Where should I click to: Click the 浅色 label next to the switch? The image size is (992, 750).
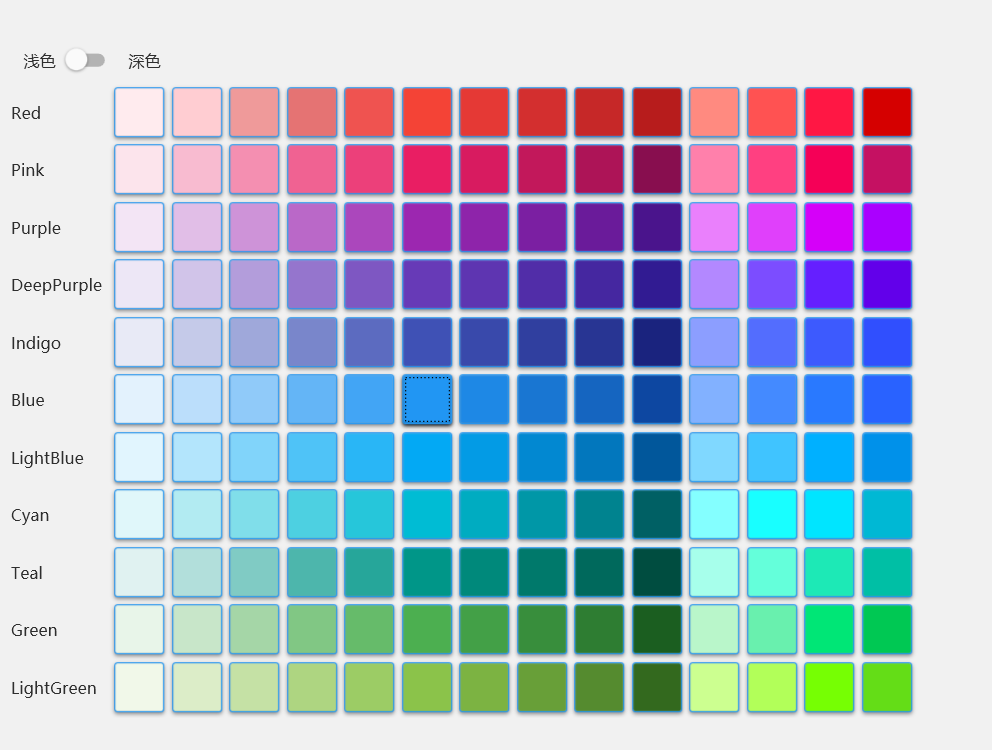(x=39, y=62)
